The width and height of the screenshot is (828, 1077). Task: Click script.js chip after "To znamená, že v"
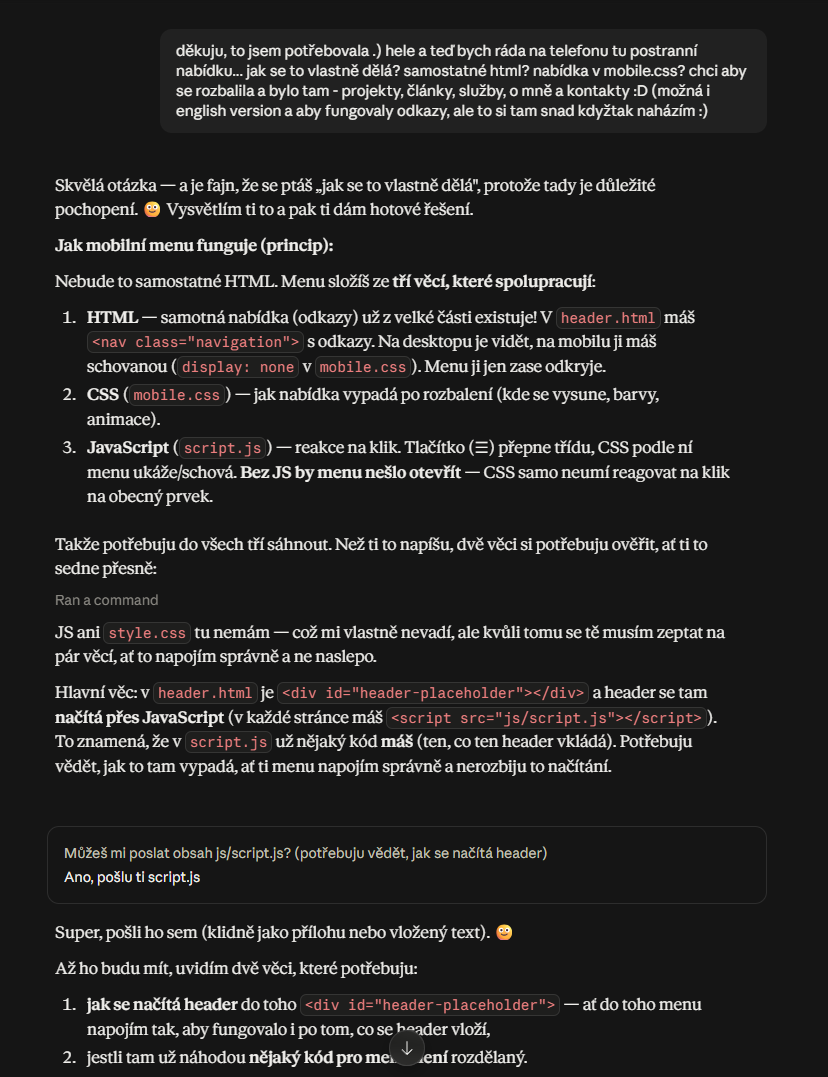pos(229,742)
